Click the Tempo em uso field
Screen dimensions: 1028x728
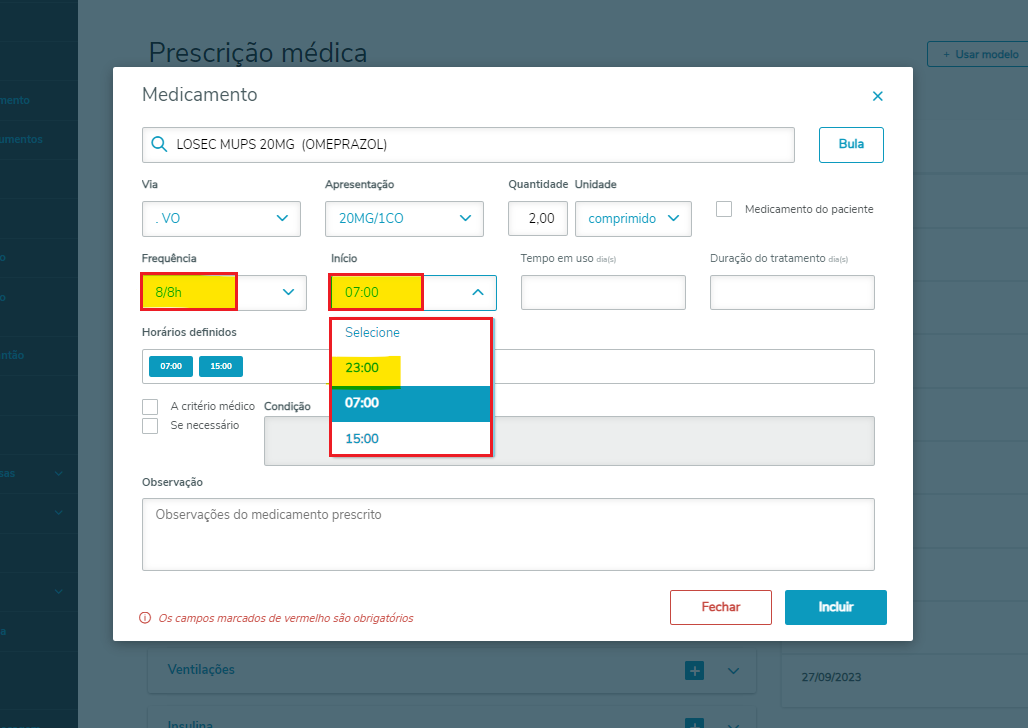coord(603,293)
